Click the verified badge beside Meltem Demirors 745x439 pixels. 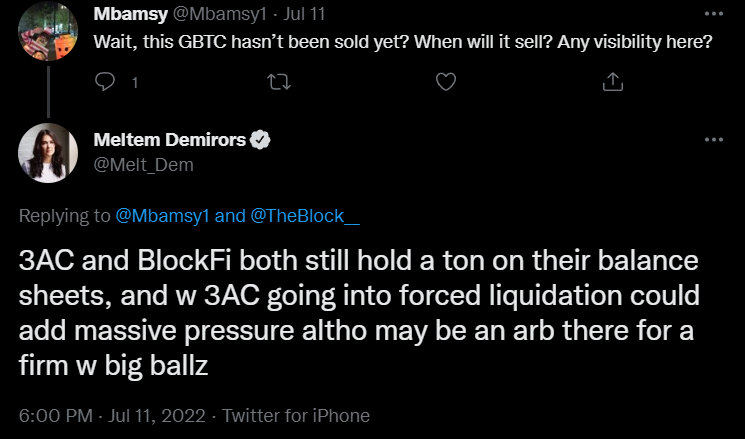259,141
